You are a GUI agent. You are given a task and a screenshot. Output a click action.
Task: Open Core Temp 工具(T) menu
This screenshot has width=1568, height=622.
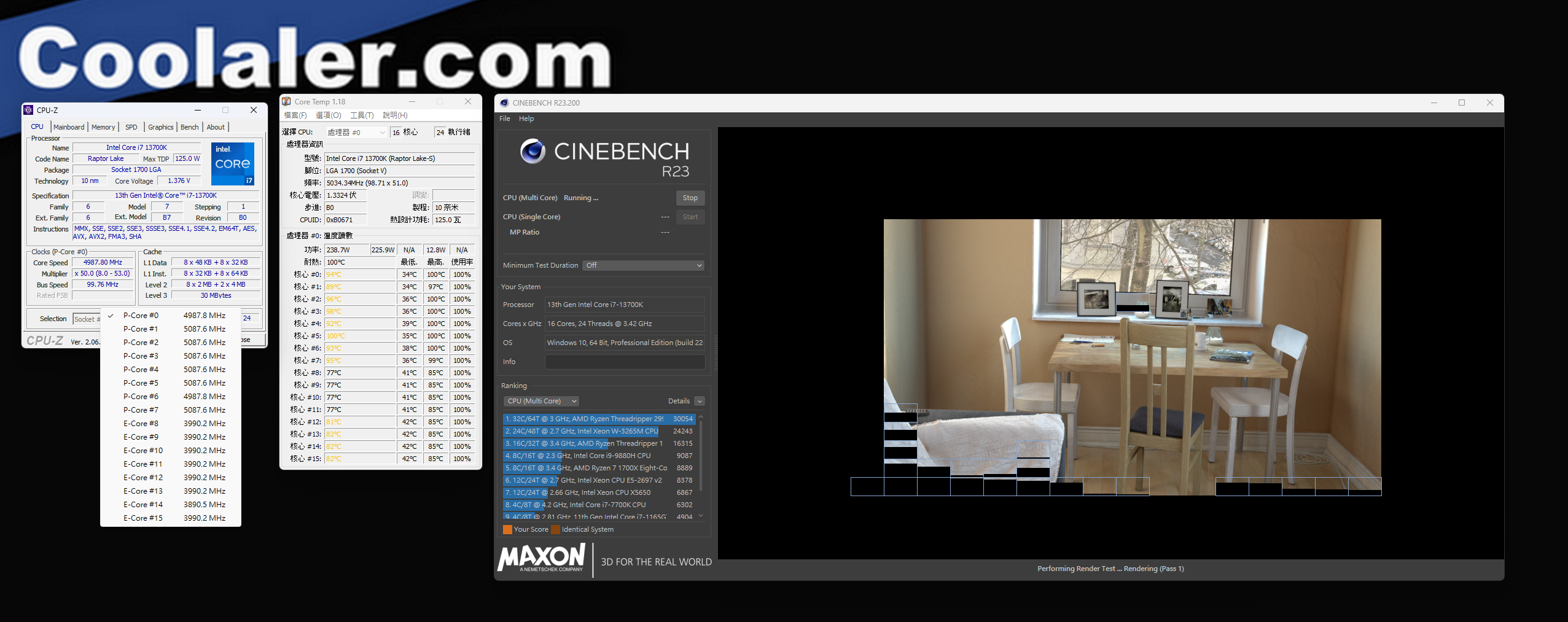pos(362,115)
